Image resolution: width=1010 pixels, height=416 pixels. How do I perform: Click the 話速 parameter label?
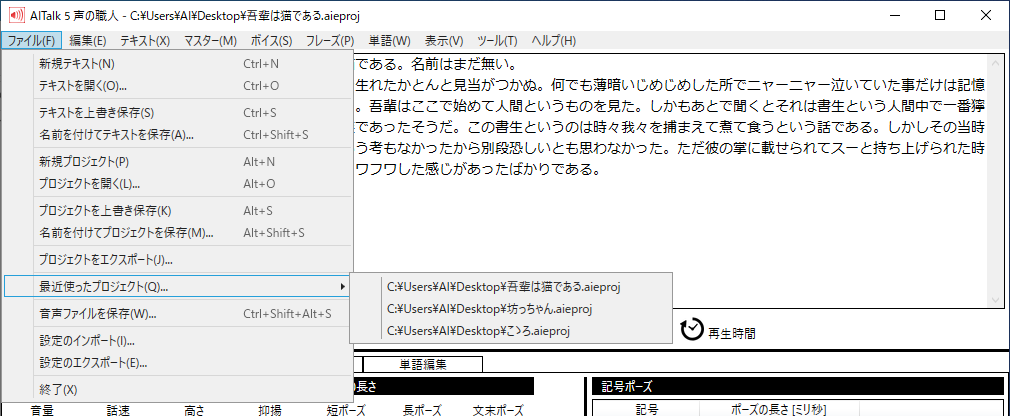[x=118, y=410]
